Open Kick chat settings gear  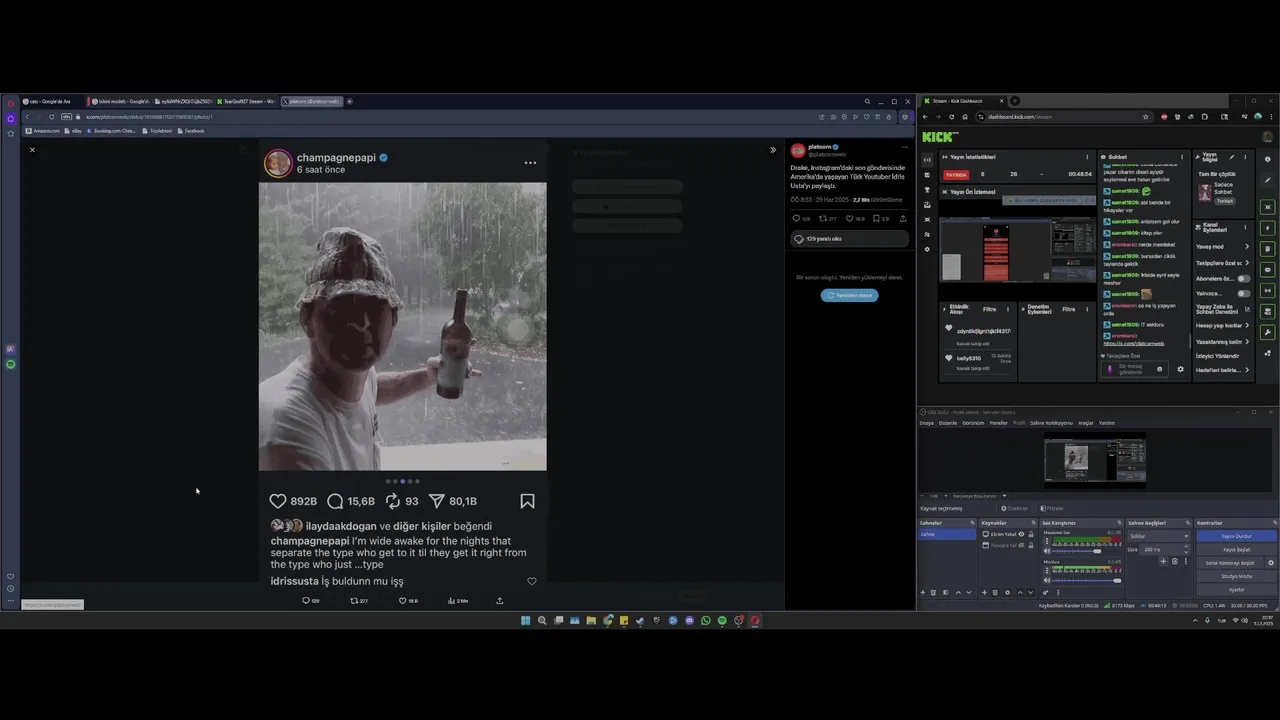1180,369
